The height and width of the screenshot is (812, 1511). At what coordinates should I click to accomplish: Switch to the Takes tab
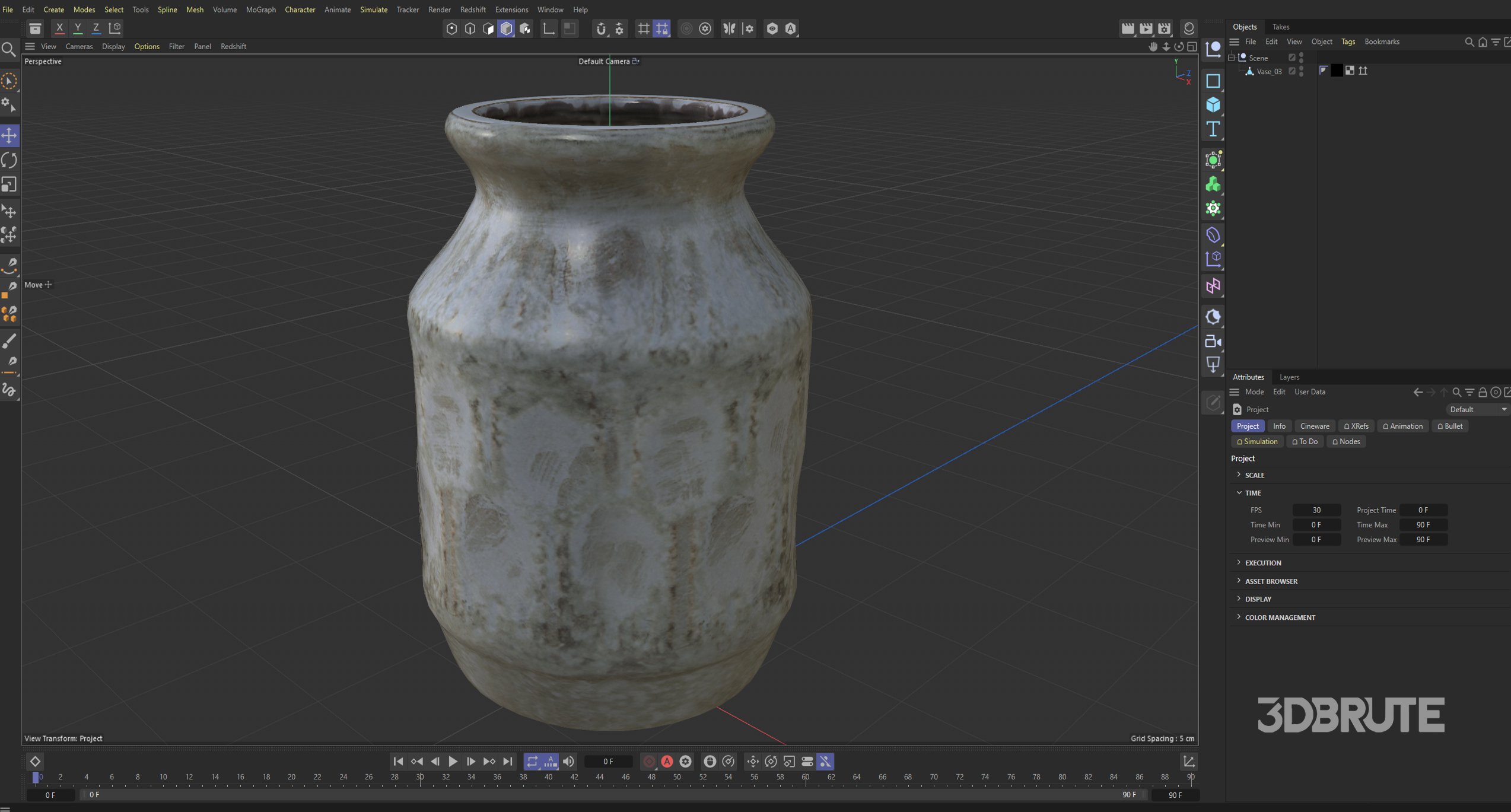pos(1280,27)
